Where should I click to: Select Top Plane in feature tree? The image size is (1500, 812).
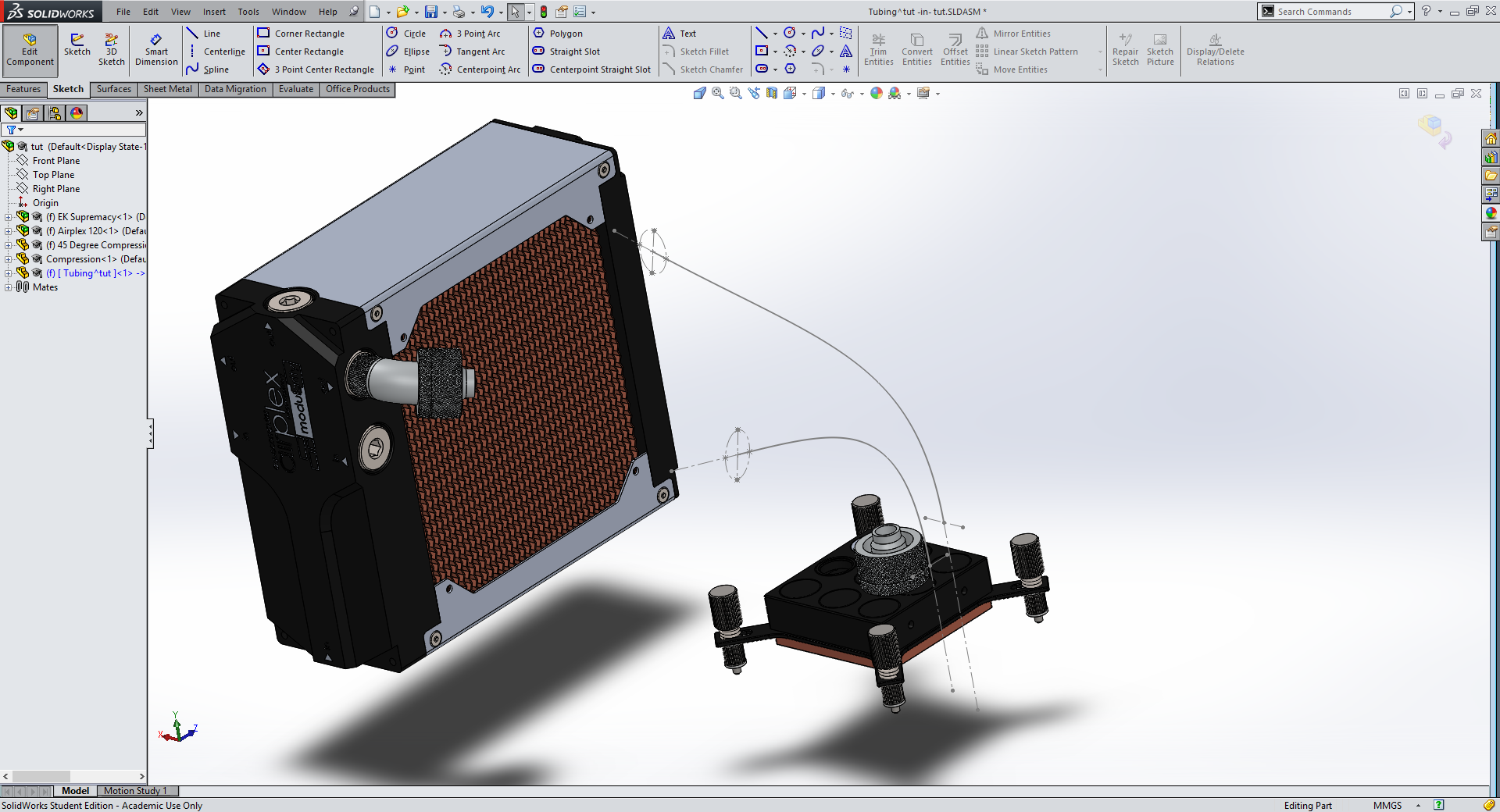(x=53, y=175)
